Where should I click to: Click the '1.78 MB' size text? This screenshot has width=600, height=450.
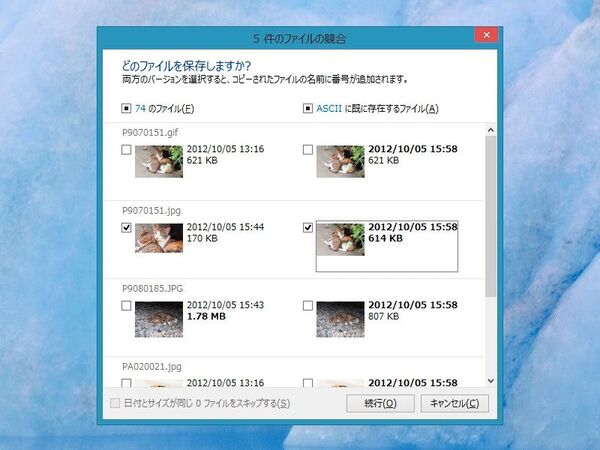(206, 316)
